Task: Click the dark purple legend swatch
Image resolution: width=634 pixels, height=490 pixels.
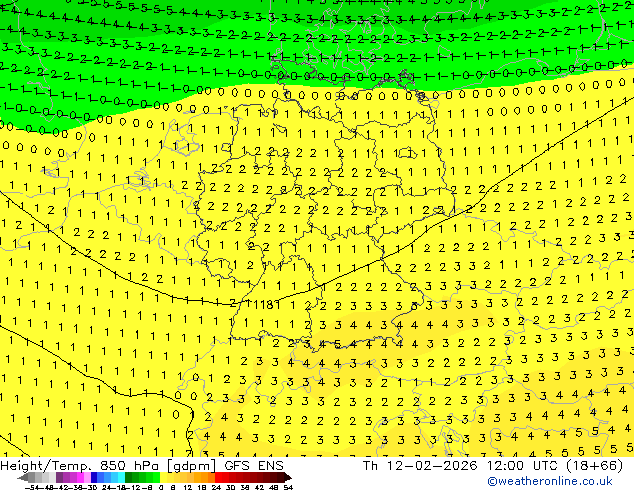Action: pyautogui.click(x=59, y=478)
